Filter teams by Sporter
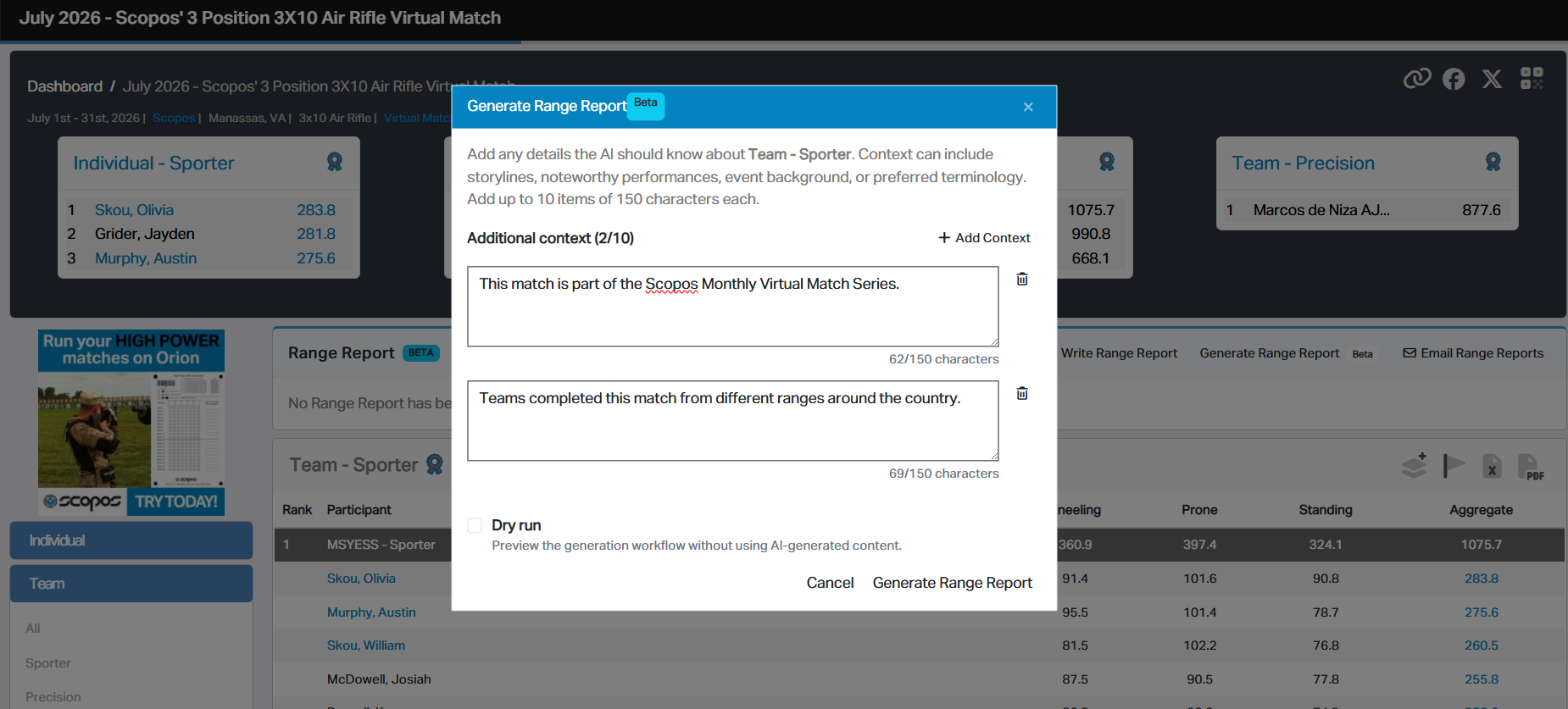Screen dimensions: 1568x709 point(48,663)
